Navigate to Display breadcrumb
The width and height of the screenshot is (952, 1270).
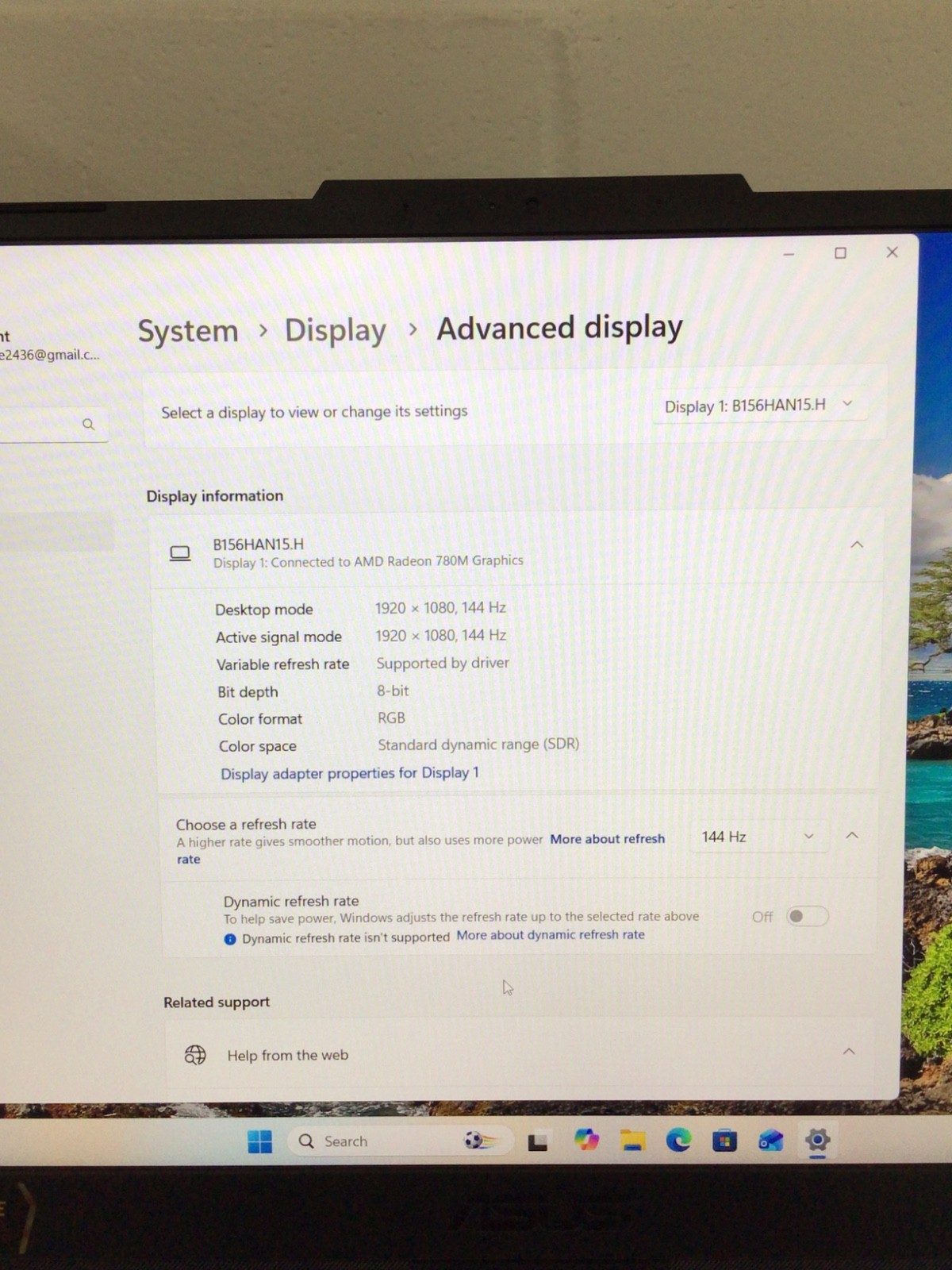click(x=336, y=329)
